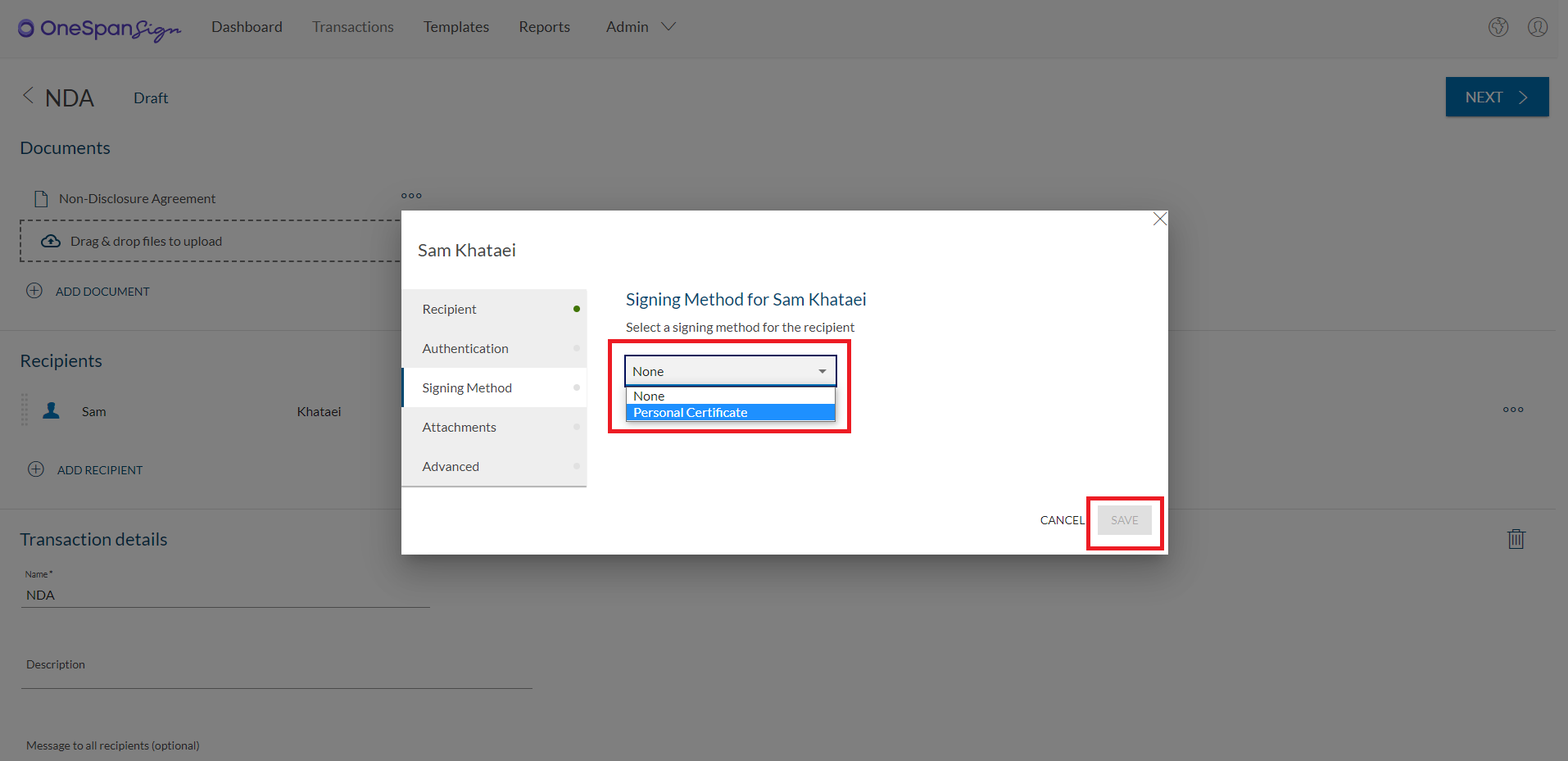
Task: Go back using arrow beside NDA
Action: (x=28, y=96)
